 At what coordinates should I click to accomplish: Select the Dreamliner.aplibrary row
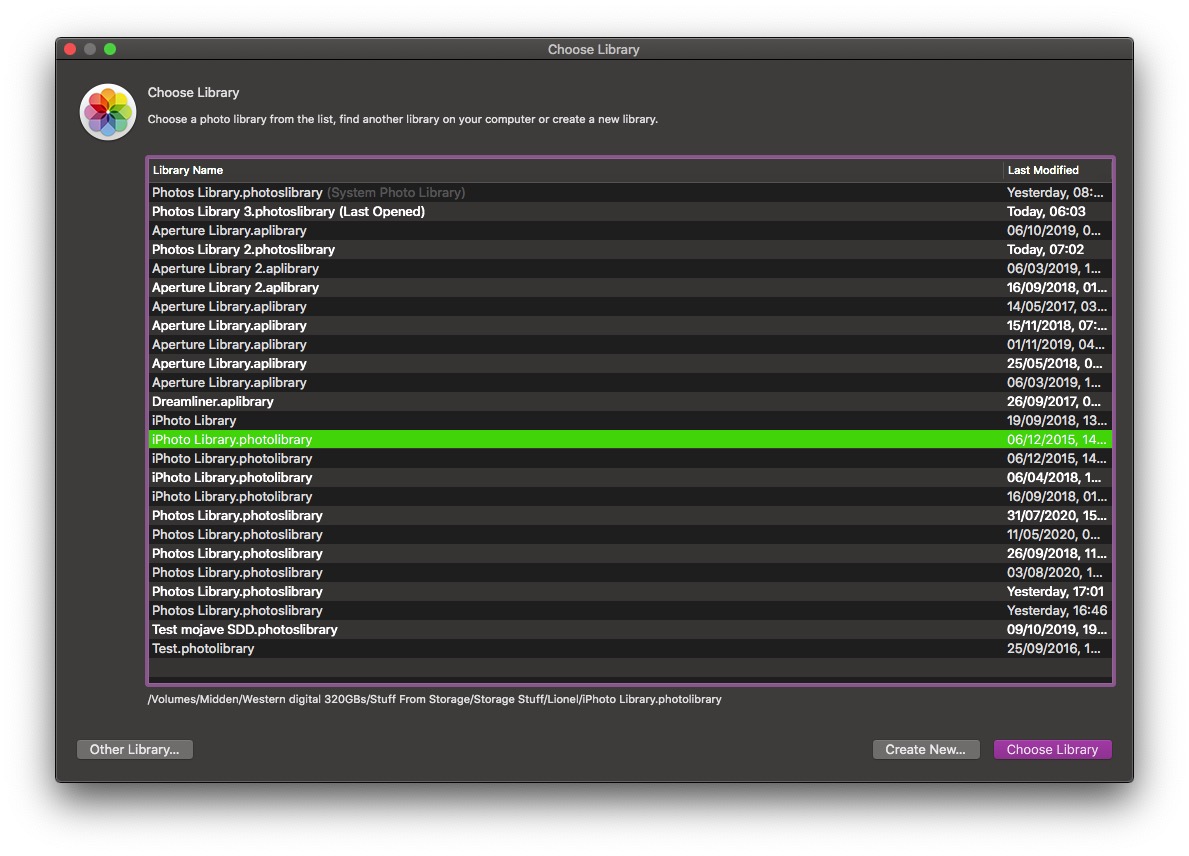pyautogui.click(x=630, y=401)
